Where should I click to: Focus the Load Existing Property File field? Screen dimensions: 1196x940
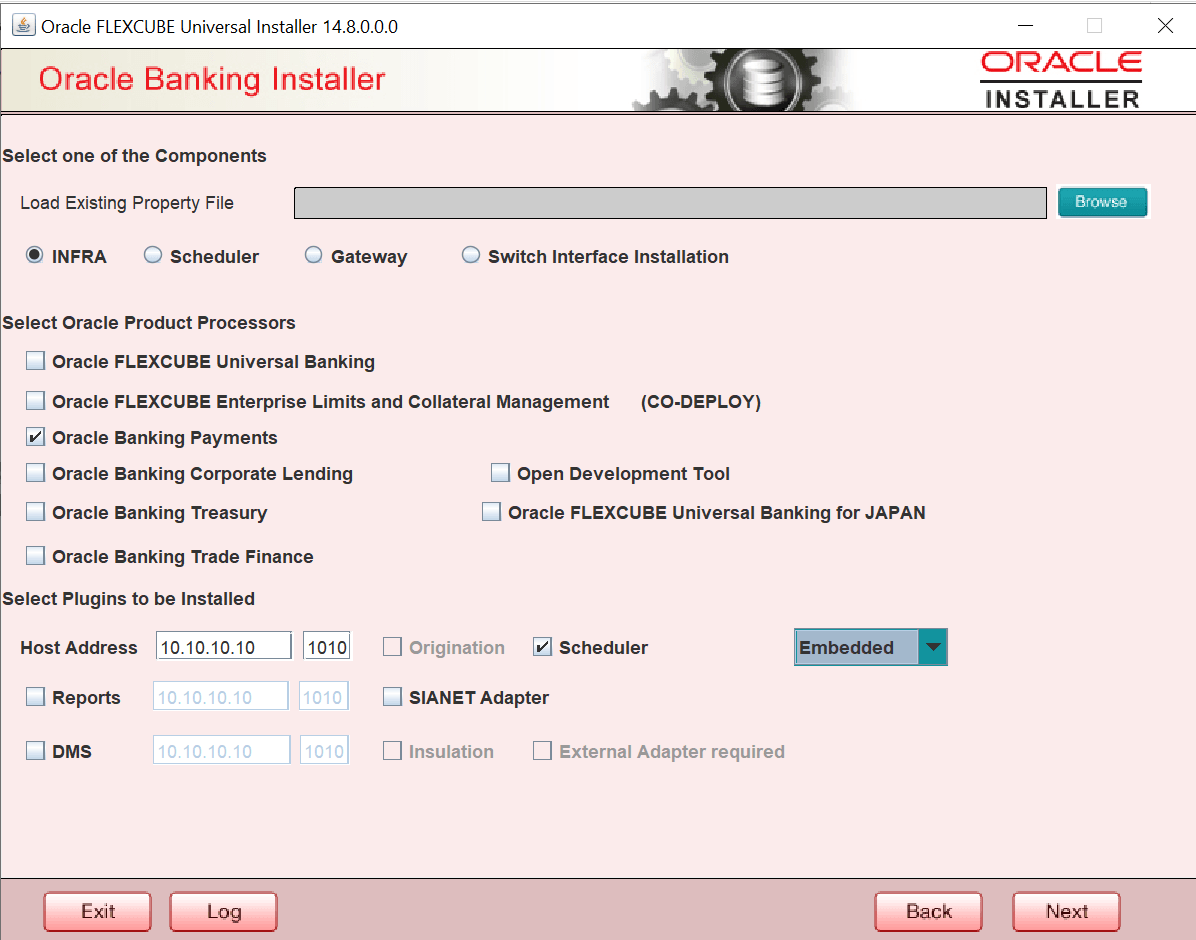click(x=670, y=203)
